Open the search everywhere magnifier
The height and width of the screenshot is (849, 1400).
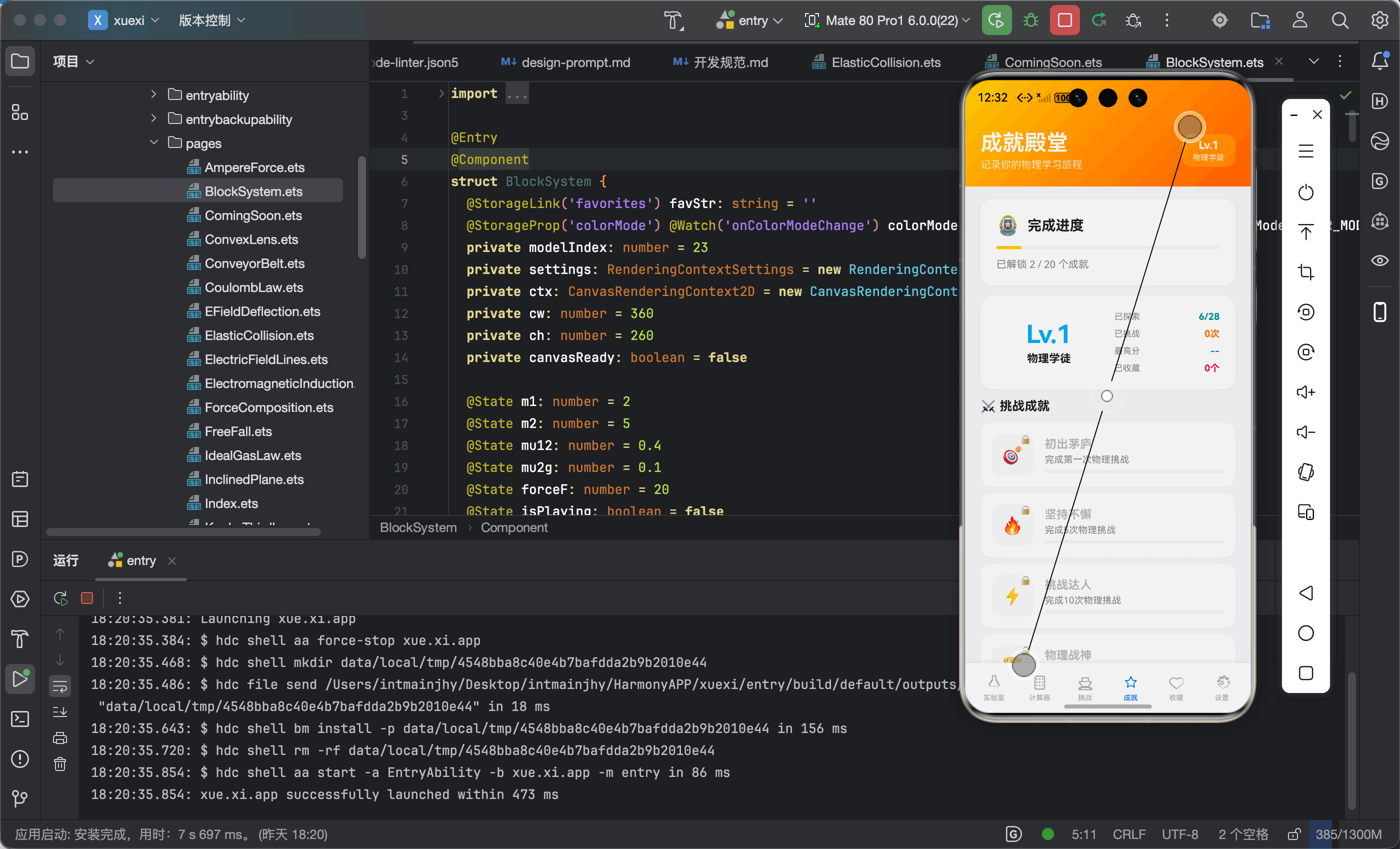[x=1340, y=20]
